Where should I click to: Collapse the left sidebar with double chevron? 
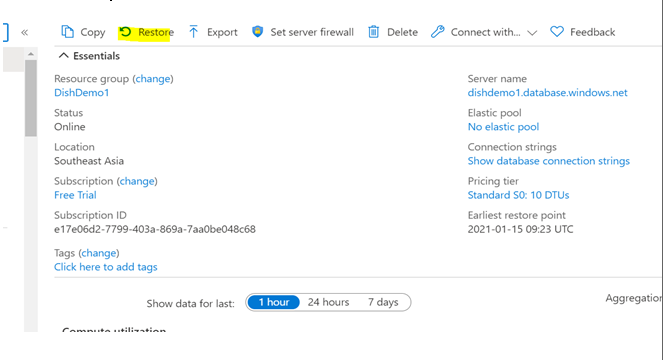pyautogui.click(x=25, y=32)
